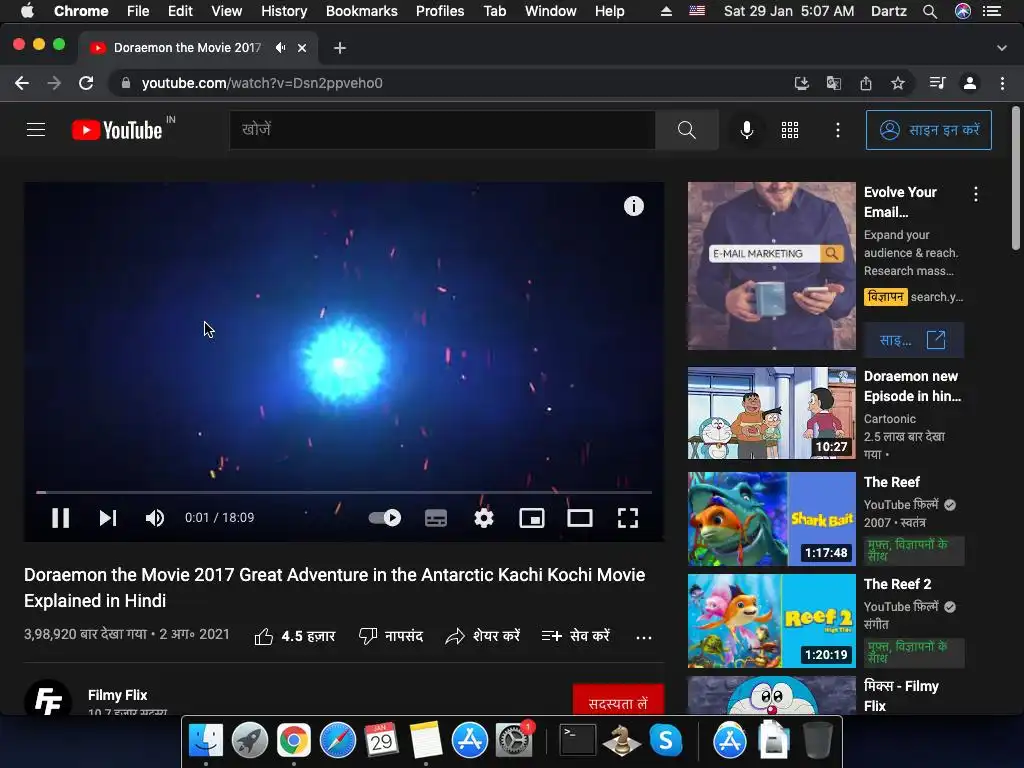This screenshot has height=768, width=1024.
Task: Open Chrome three-dot menu
Action: [x=1002, y=83]
